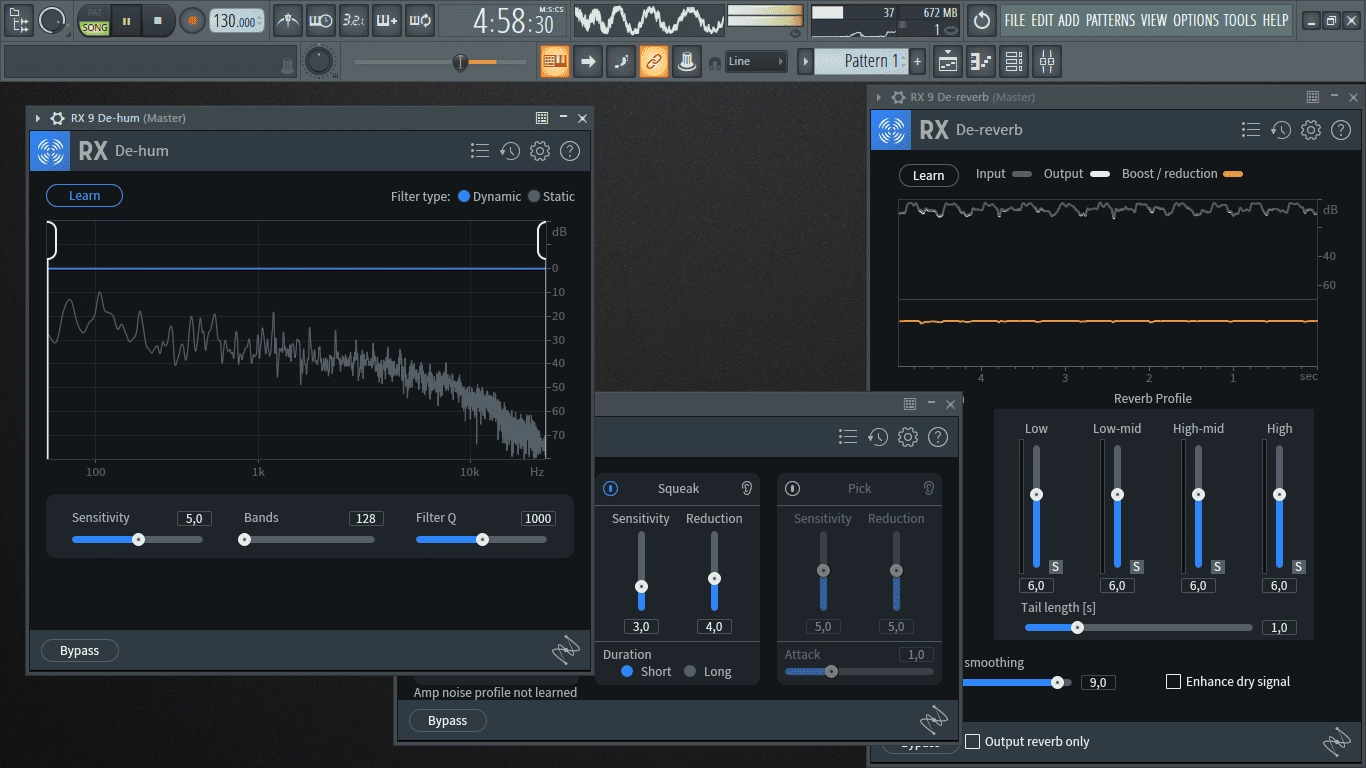
Task: Open the PATTERNS menu
Action: 1110,20
